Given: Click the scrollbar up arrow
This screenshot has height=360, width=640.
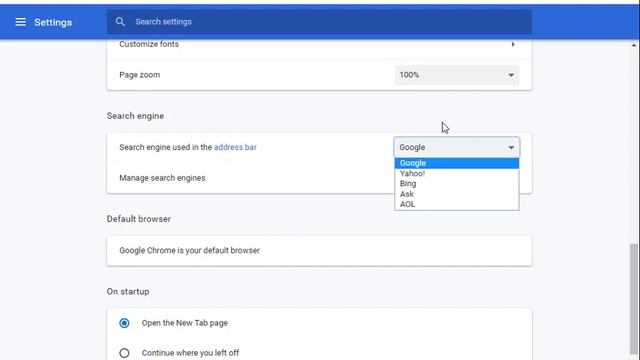Looking at the screenshot, I should (x=633, y=45).
